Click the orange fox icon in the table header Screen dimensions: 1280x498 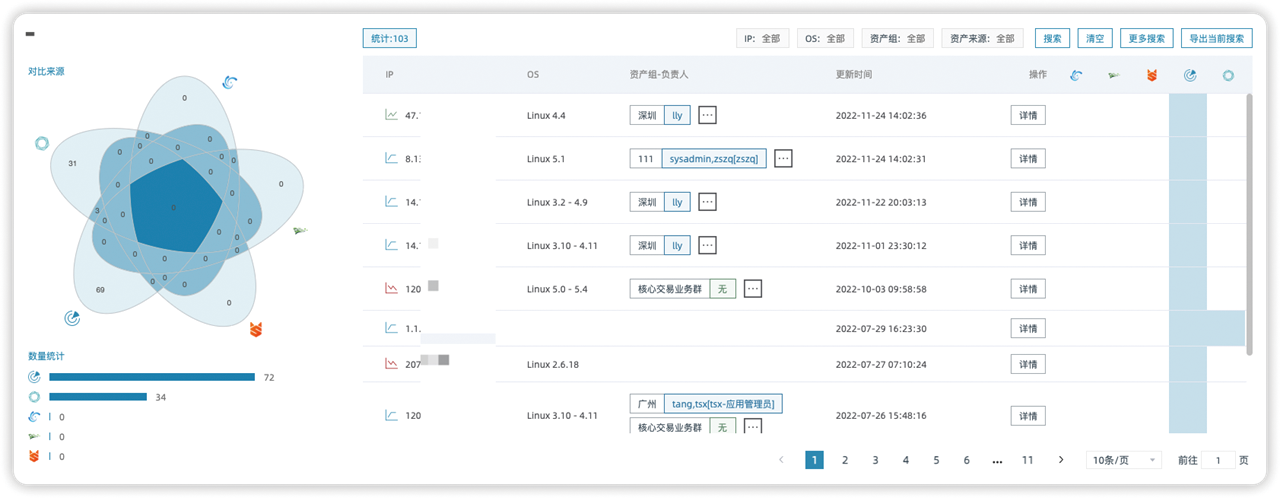pyautogui.click(x=1152, y=75)
